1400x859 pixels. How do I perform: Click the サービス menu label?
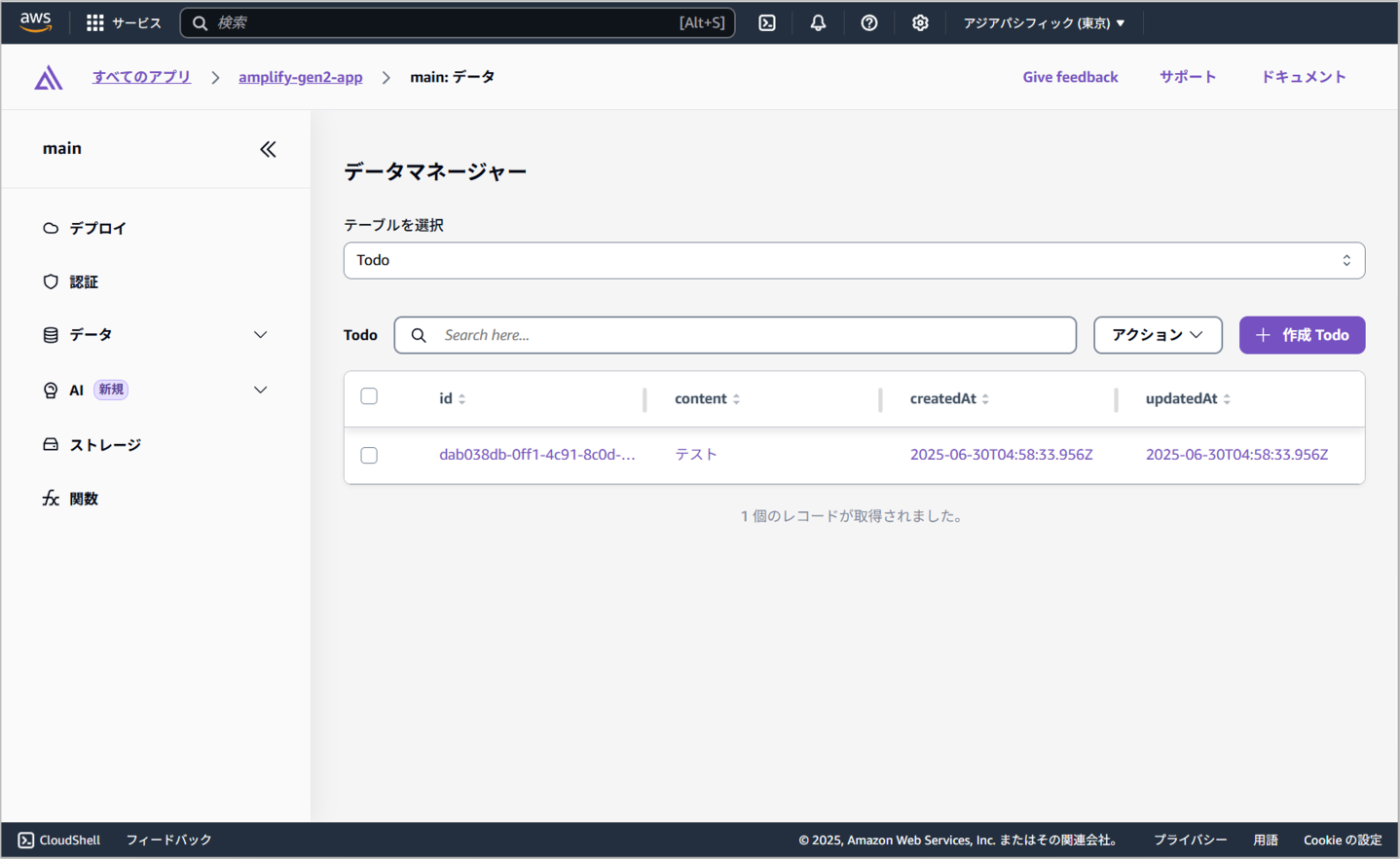(136, 22)
